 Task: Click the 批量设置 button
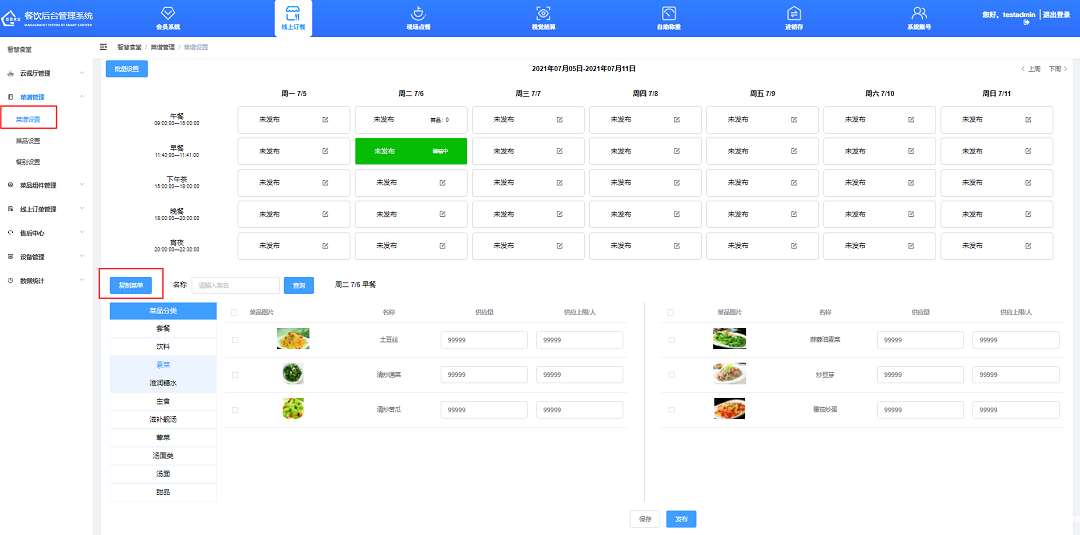pyautogui.click(x=127, y=69)
